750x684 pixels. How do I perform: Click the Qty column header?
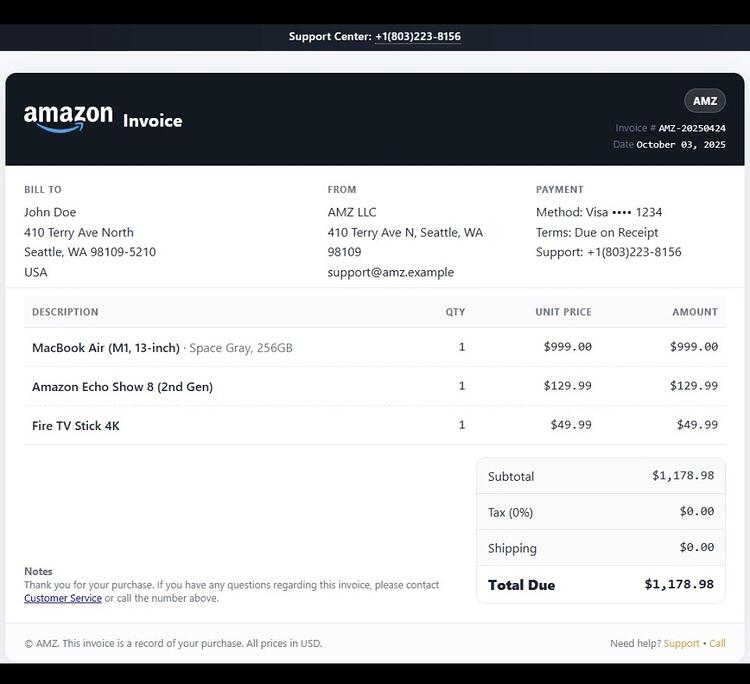click(455, 312)
